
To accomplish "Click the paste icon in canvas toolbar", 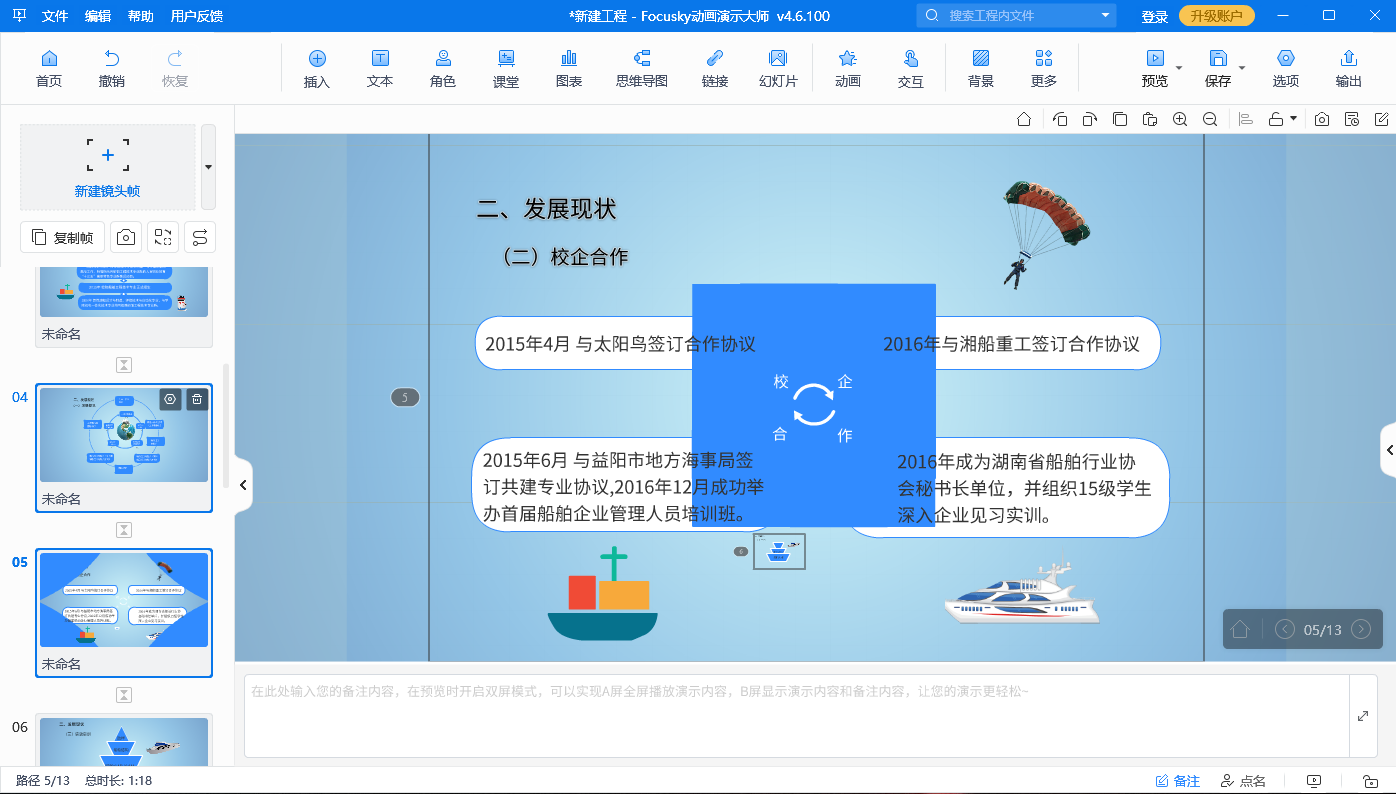I will point(1150,119).
